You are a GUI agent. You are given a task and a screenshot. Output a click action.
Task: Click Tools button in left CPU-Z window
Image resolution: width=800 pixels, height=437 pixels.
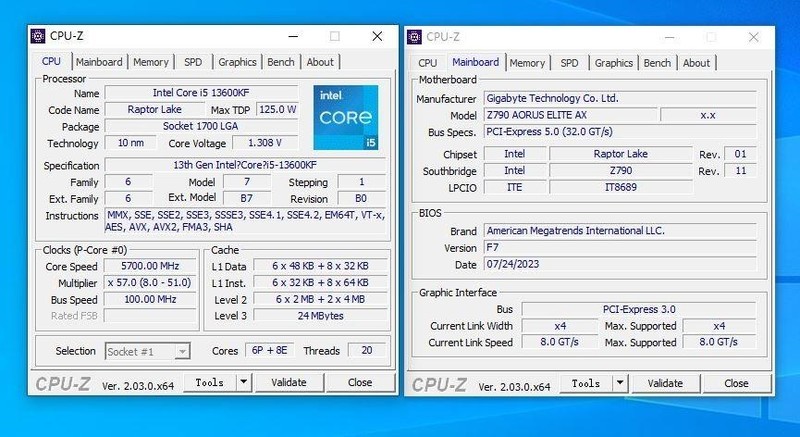pyautogui.click(x=210, y=382)
